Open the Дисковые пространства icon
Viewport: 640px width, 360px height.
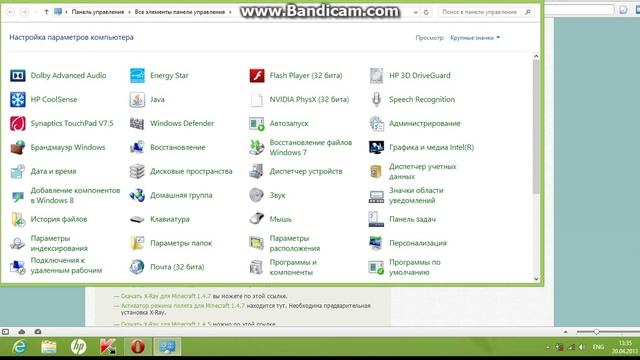click(137, 171)
